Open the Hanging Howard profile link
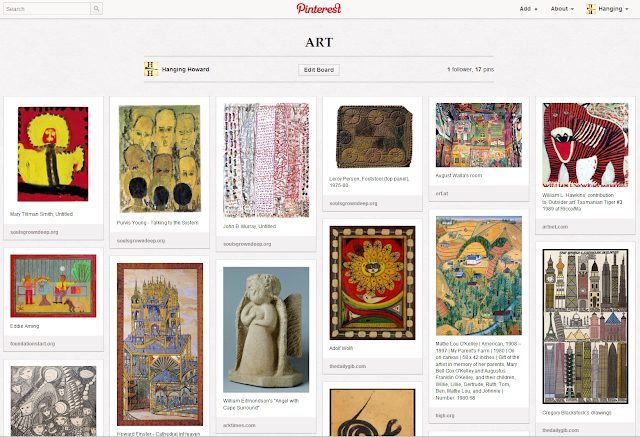Image resolution: width=640 pixels, height=437 pixels. pyautogui.click(x=185, y=69)
